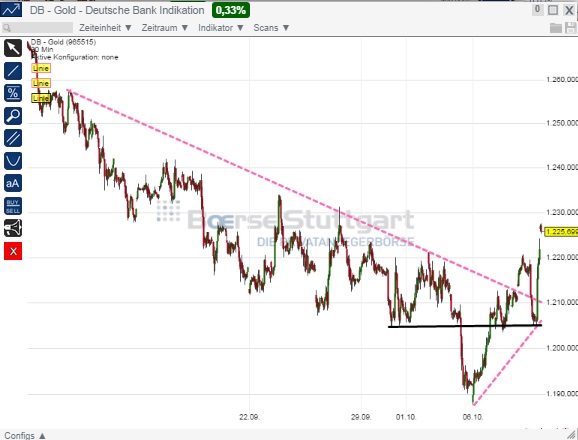Maximize the chart window

[553, 10]
